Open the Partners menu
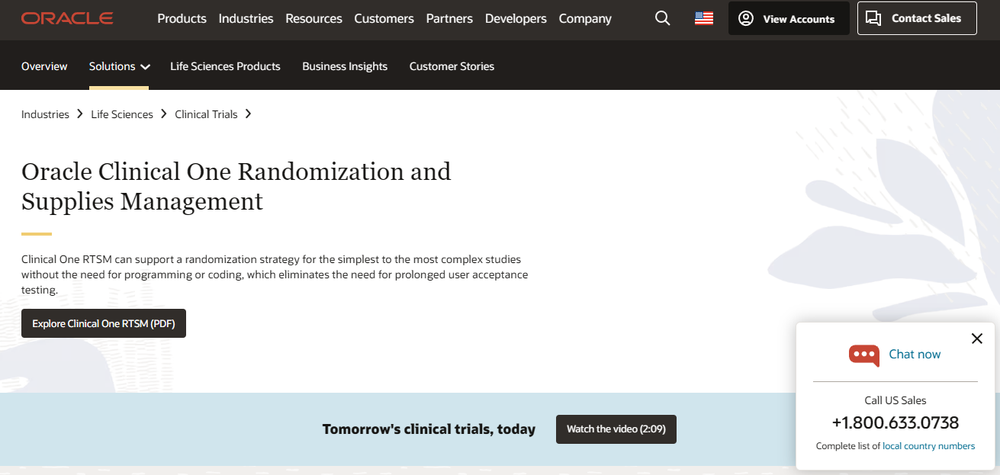This screenshot has height=475, width=1000. click(x=450, y=18)
